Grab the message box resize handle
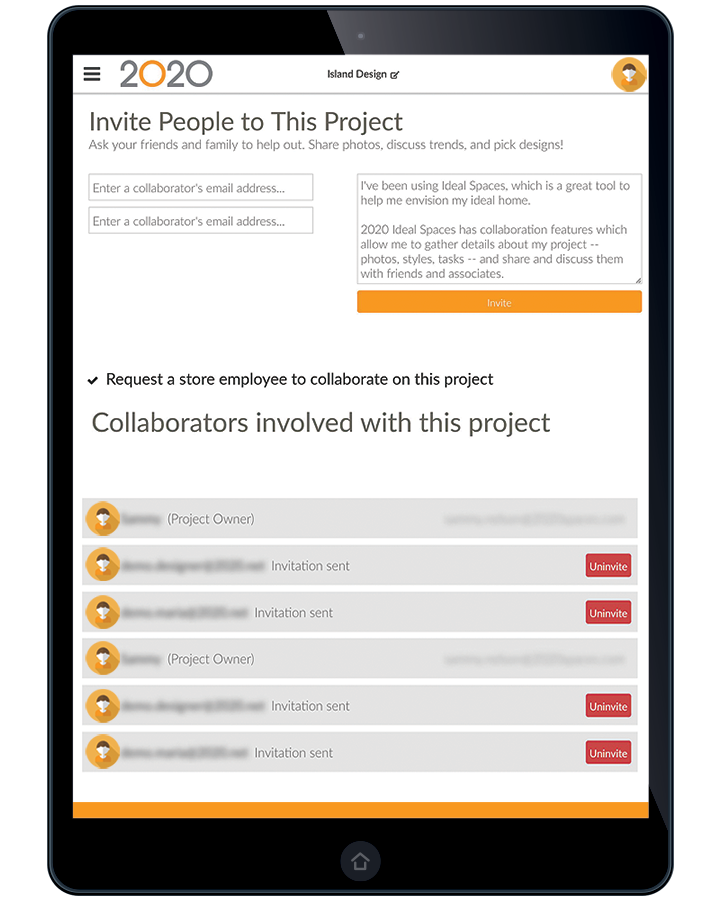 (x=638, y=280)
